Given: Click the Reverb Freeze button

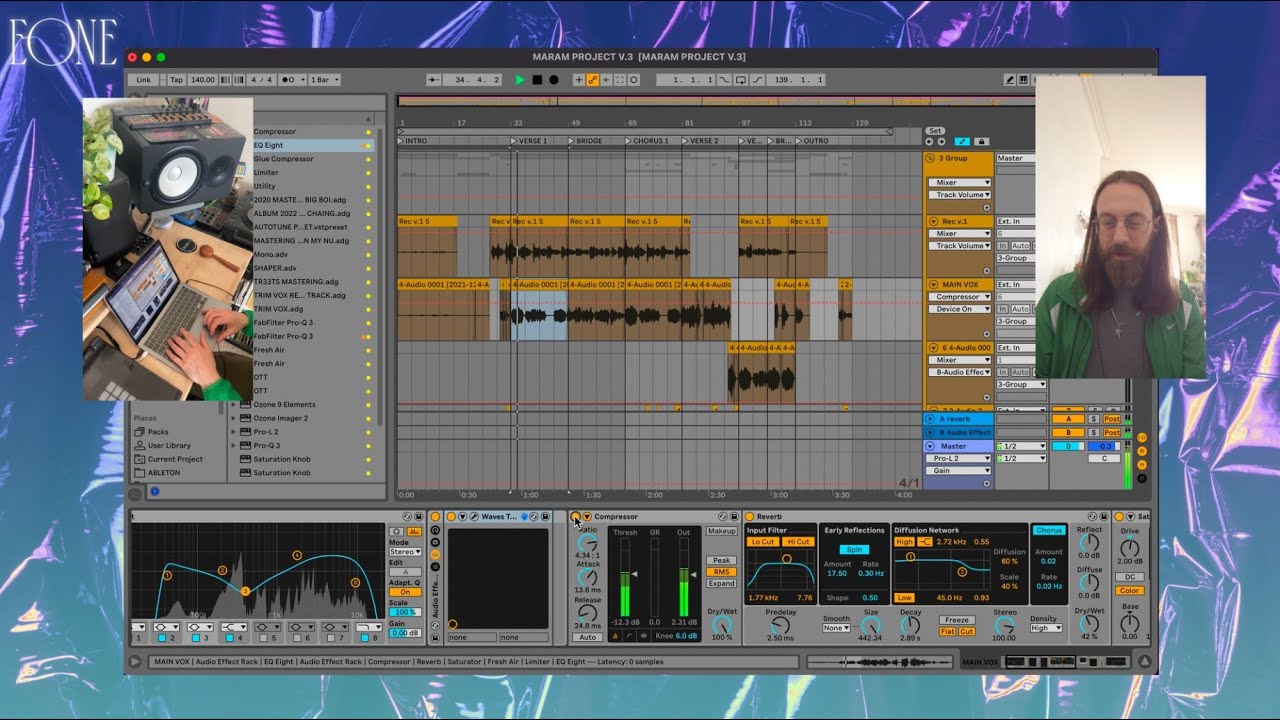Looking at the screenshot, I should coord(957,620).
